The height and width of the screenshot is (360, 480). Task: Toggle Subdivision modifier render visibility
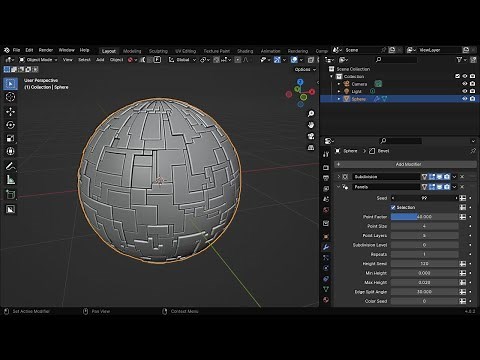pyautogui.click(x=447, y=177)
